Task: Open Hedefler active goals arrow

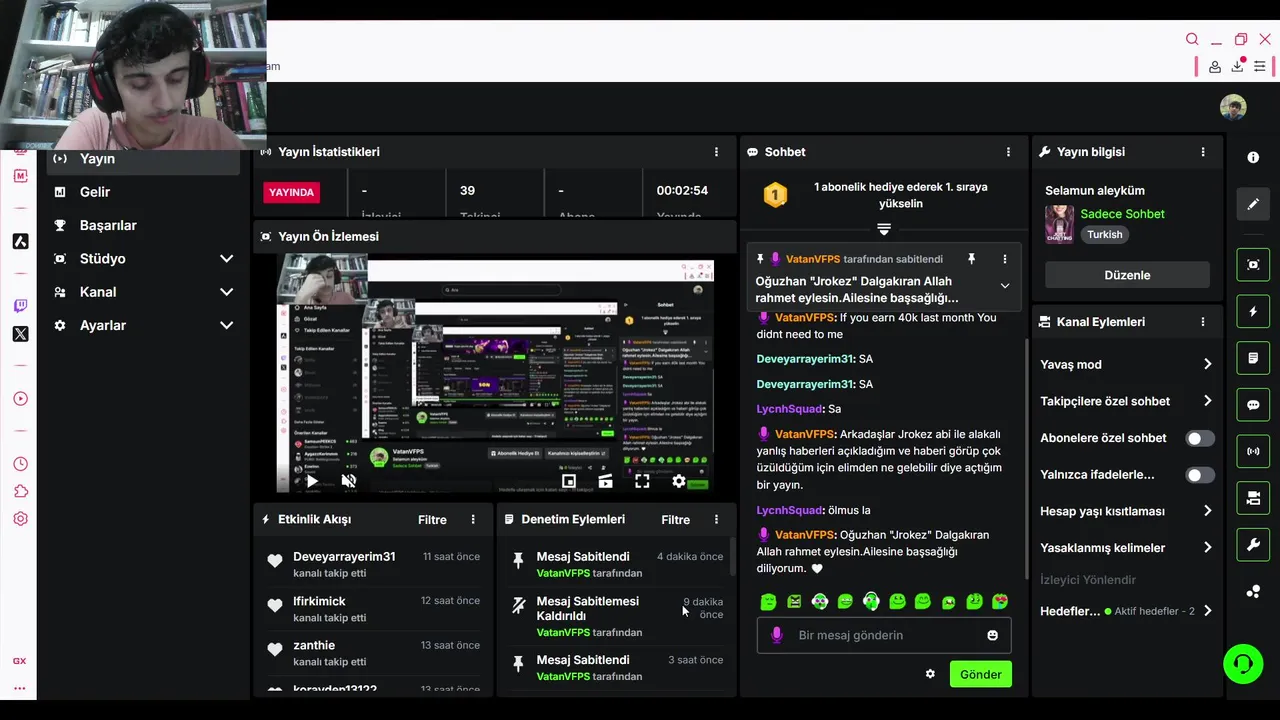Action: (x=1207, y=611)
